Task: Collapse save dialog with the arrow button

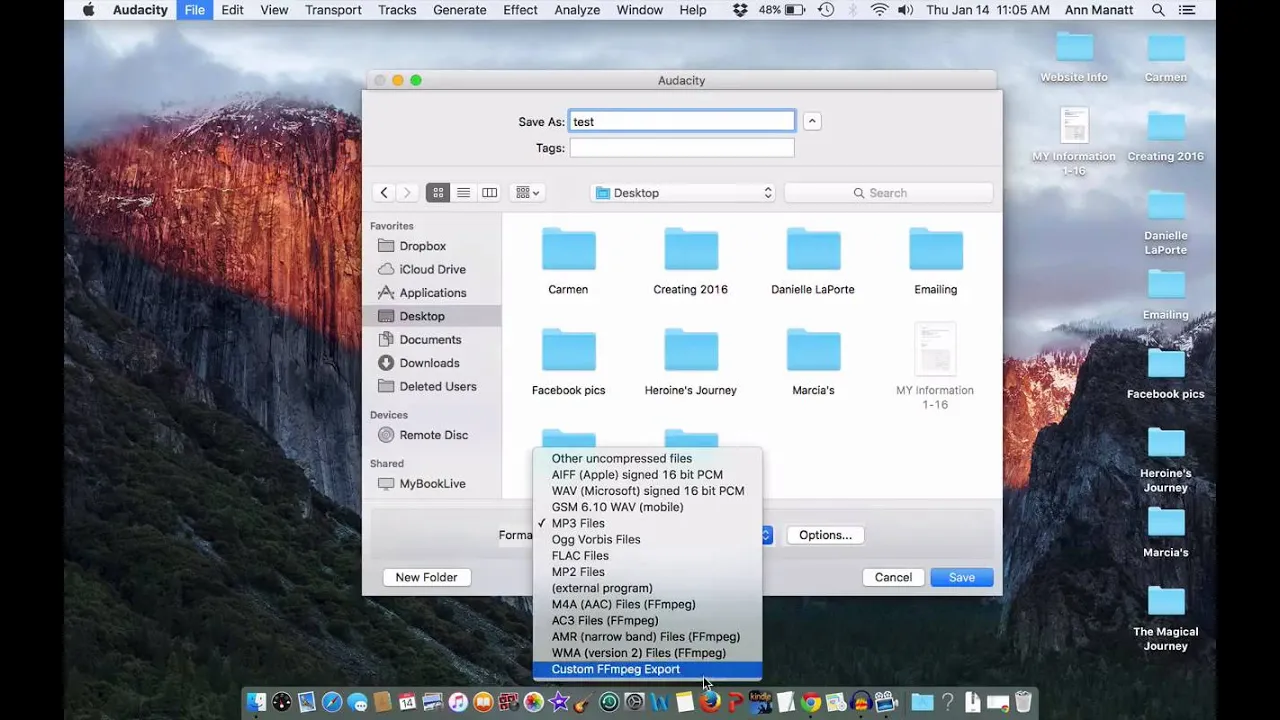Action: (812, 121)
